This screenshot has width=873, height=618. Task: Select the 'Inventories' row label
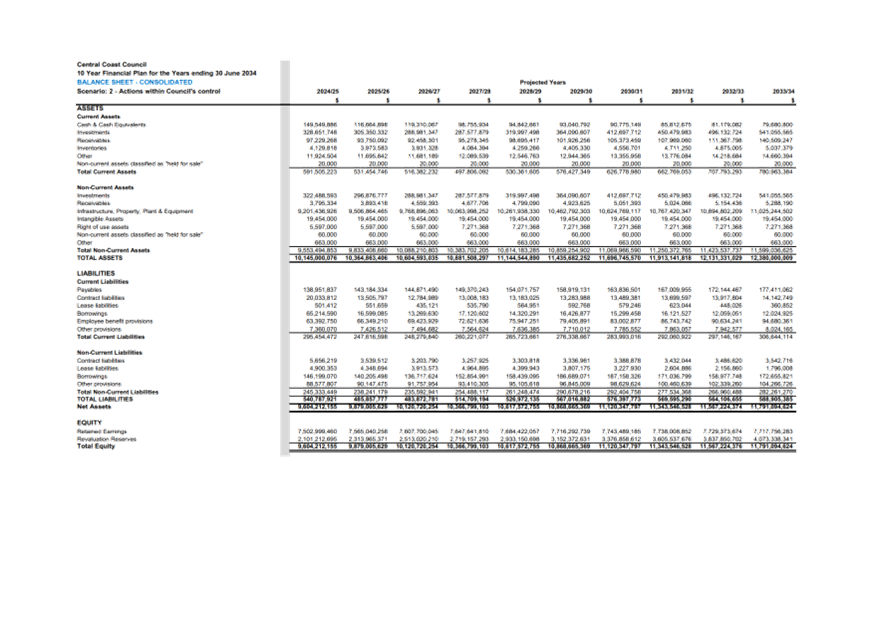(92, 148)
